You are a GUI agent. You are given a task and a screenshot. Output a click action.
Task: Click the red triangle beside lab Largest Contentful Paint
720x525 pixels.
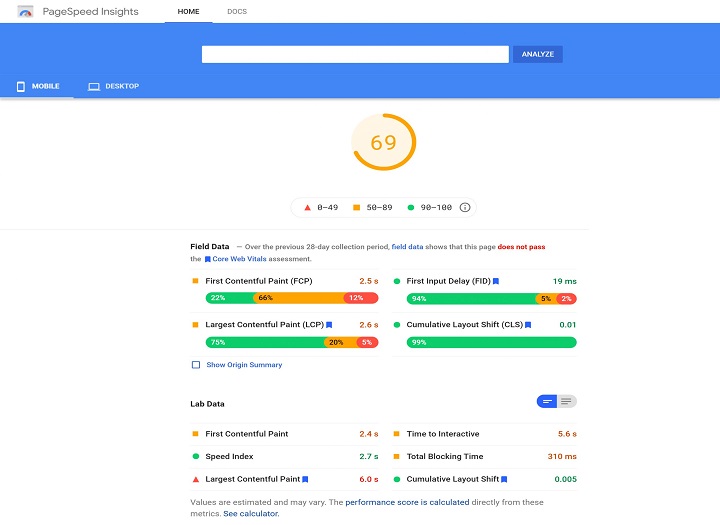pos(196,480)
